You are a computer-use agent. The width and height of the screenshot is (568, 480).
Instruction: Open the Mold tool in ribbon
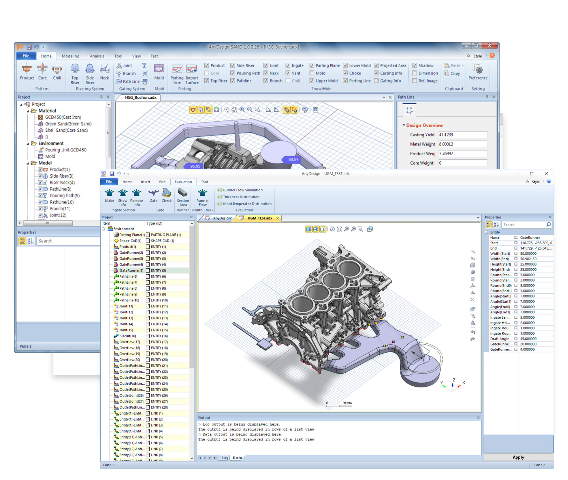(x=159, y=72)
